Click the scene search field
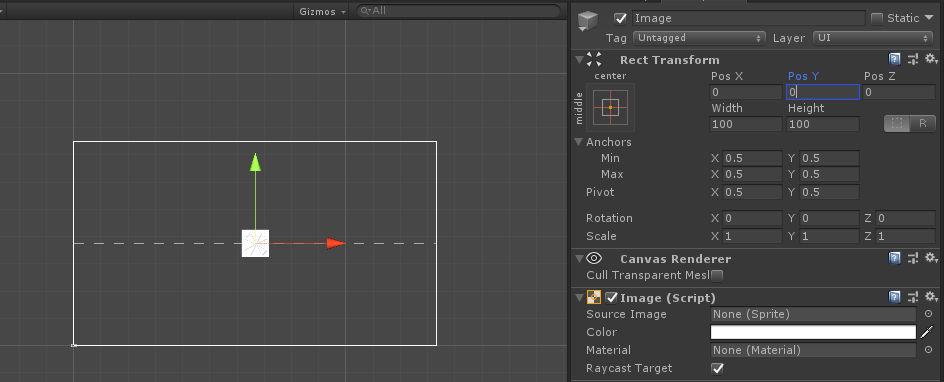This screenshot has width=944, height=382. click(458, 11)
